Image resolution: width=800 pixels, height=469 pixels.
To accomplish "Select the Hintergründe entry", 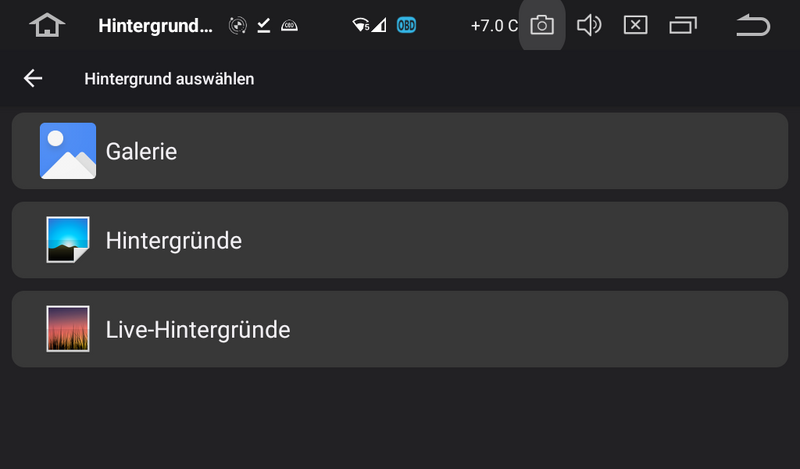I will (400, 240).
